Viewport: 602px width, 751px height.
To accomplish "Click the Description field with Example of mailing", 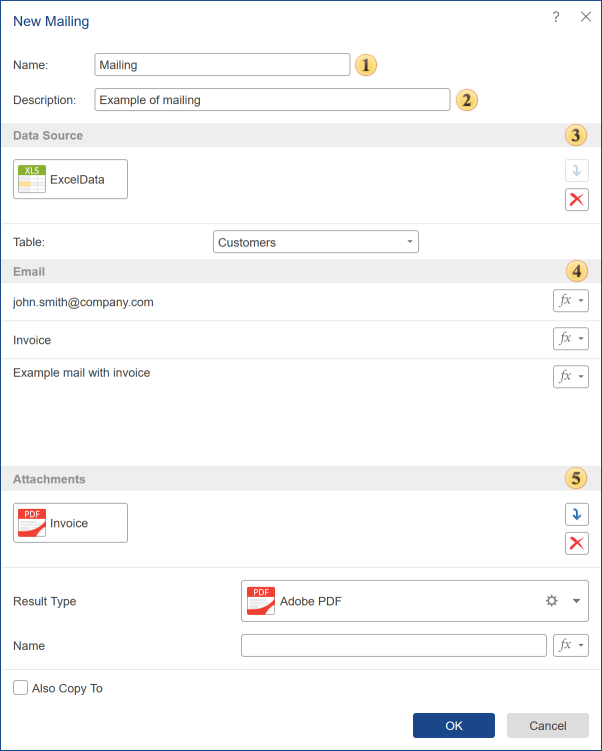I will coord(272,100).
